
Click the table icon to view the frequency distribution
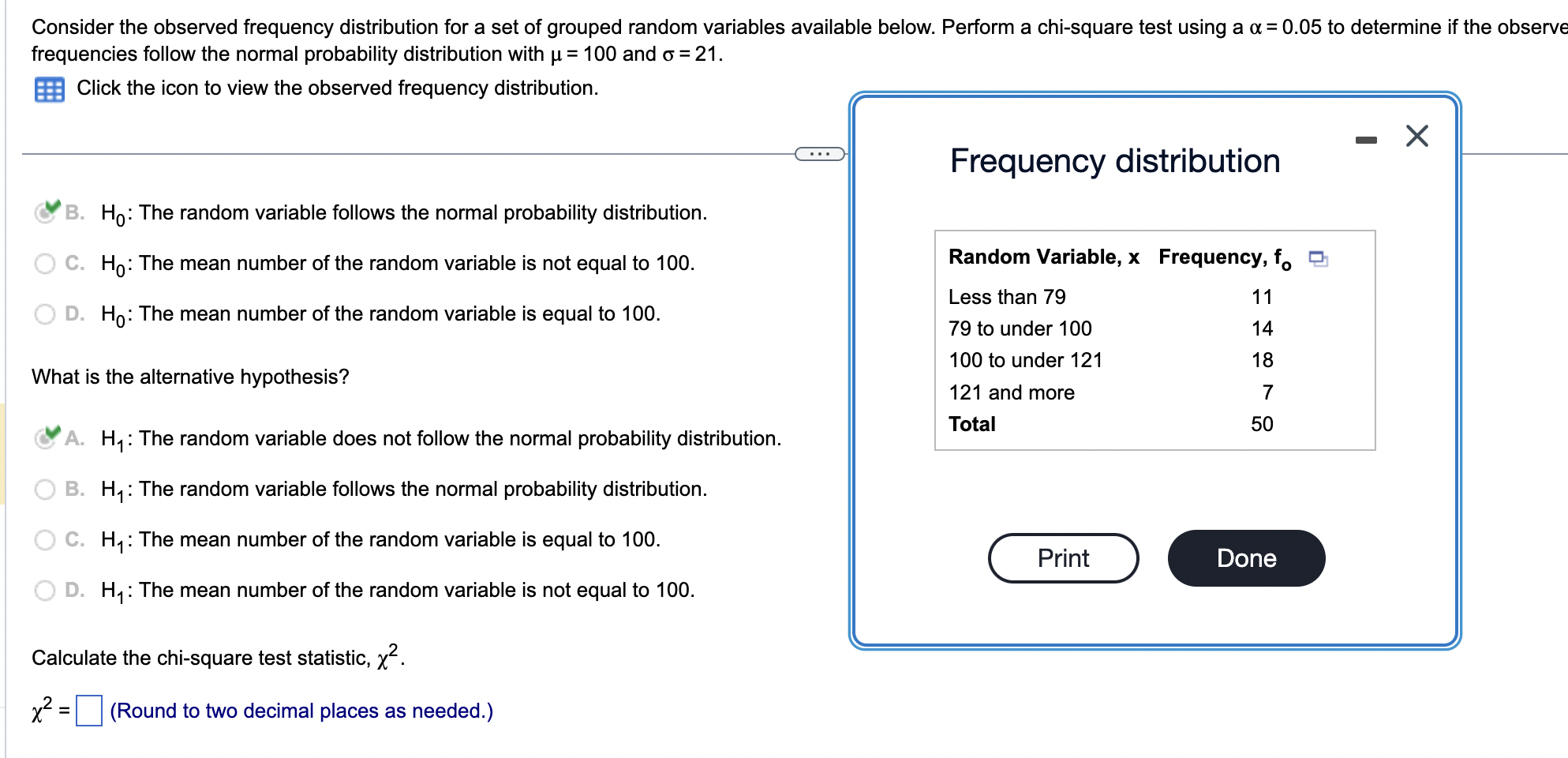pyautogui.click(x=49, y=89)
